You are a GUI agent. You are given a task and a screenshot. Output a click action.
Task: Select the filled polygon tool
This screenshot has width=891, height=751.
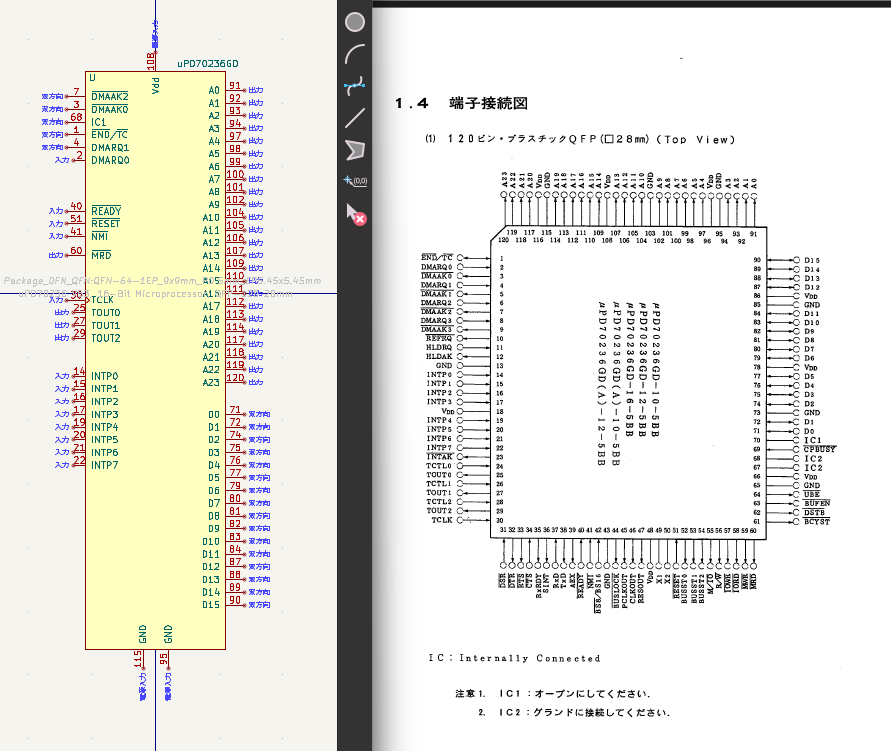(x=355, y=150)
